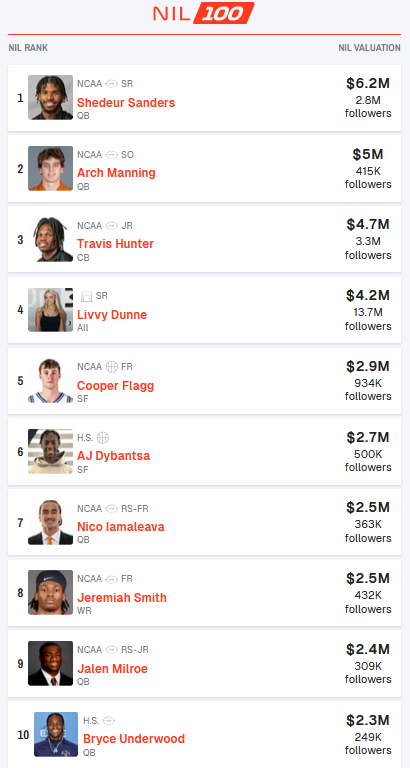Open Jalen Milroe name link
The width and height of the screenshot is (410, 768).
[x=112, y=669]
